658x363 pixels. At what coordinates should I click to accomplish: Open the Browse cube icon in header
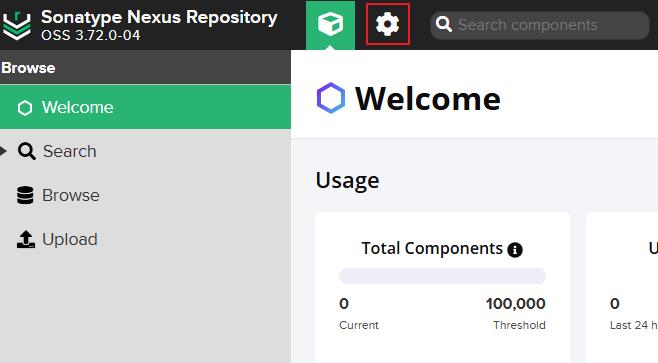(330, 25)
